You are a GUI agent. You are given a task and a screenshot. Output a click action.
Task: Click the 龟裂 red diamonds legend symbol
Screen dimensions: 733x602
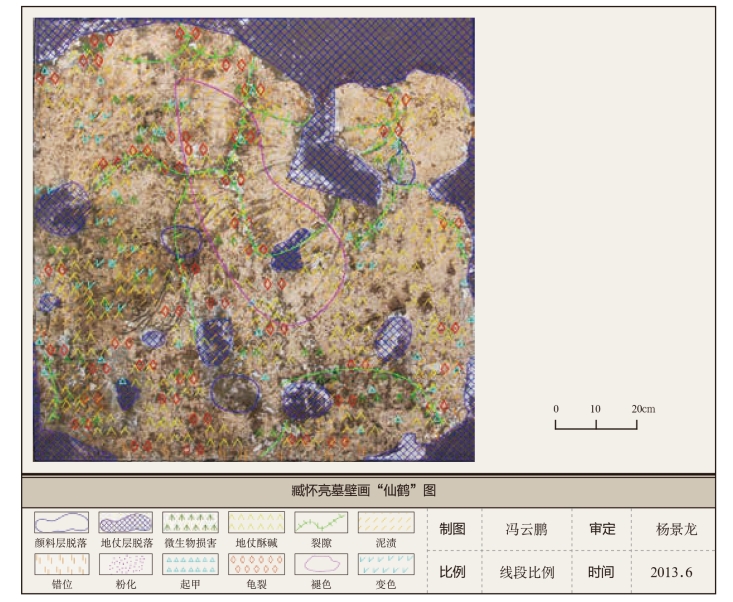click(256, 564)
